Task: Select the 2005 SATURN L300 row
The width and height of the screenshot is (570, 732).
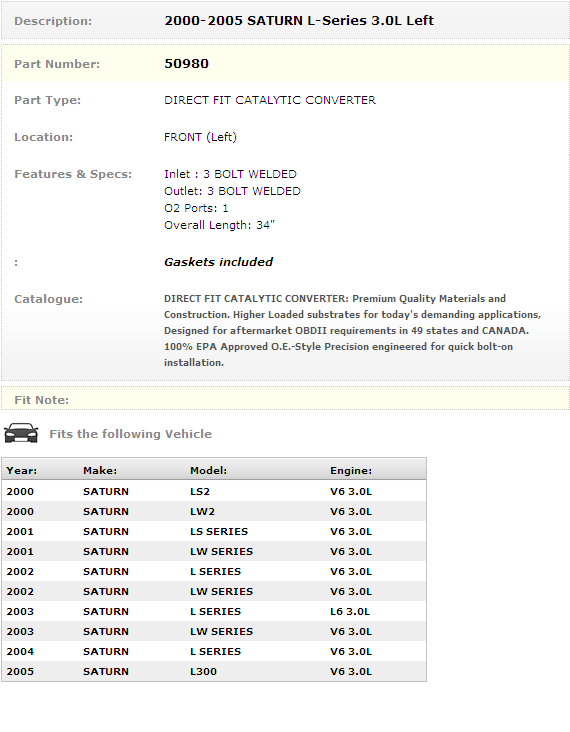Action: click(x=214, y=671)
